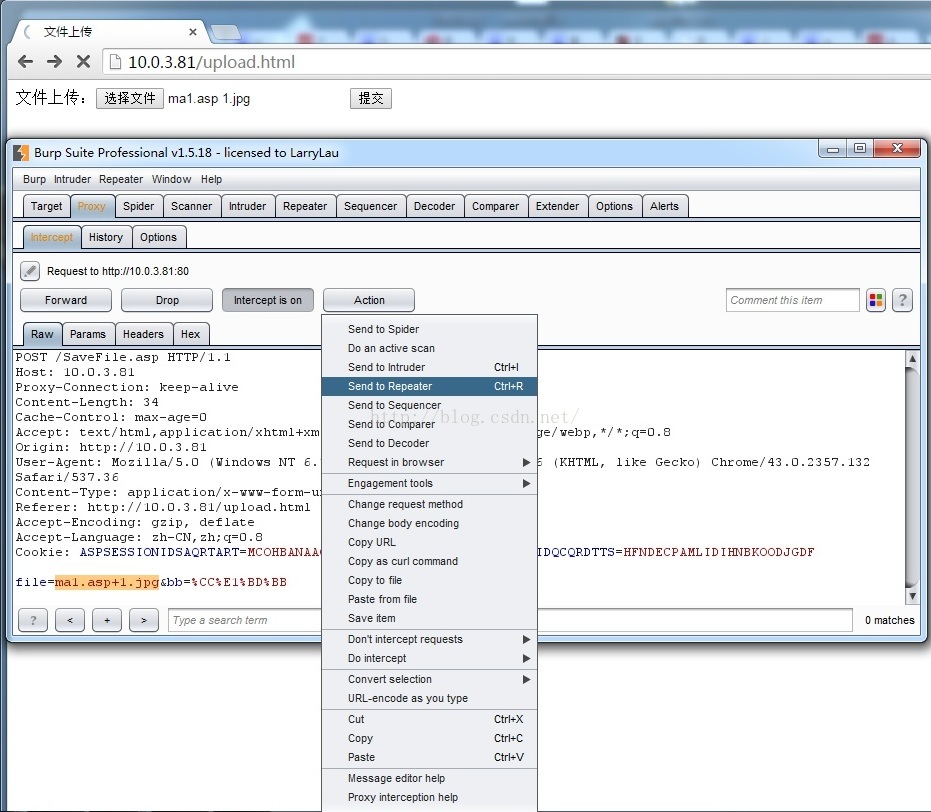The image size is (931, 812).
Task: Switch to the Headers view tab
Action: point(143,334)
